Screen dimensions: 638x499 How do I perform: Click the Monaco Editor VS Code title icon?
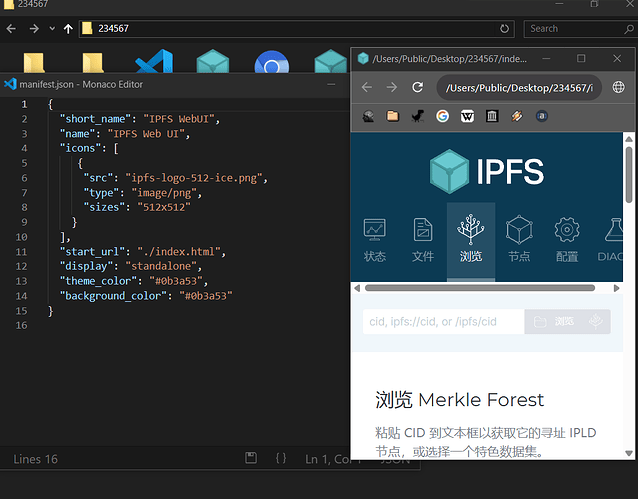click(10, 84)
